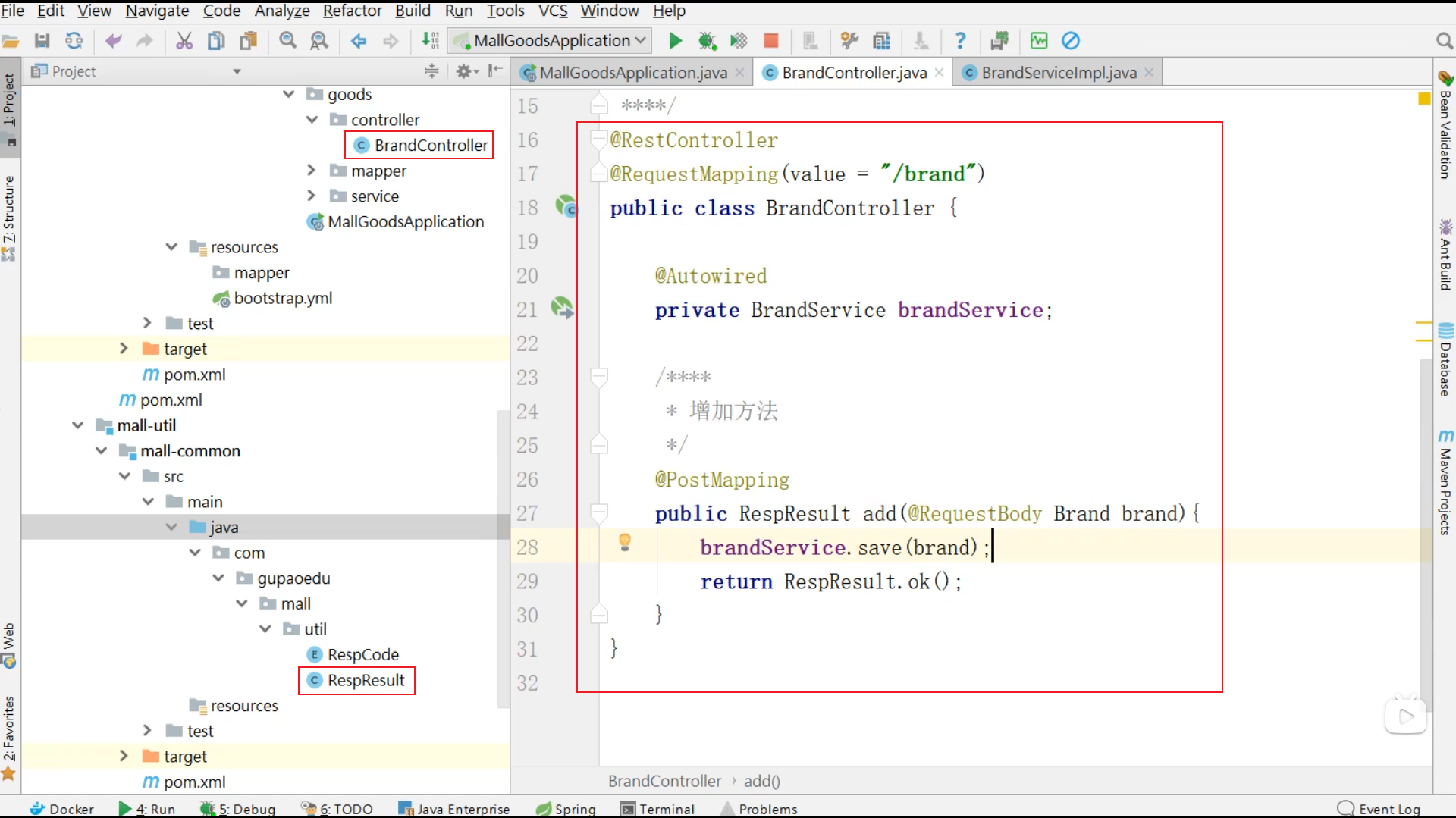Collapse the mall-common module
The height and width of the screenshot is (818, 1456).
point(101,451)
